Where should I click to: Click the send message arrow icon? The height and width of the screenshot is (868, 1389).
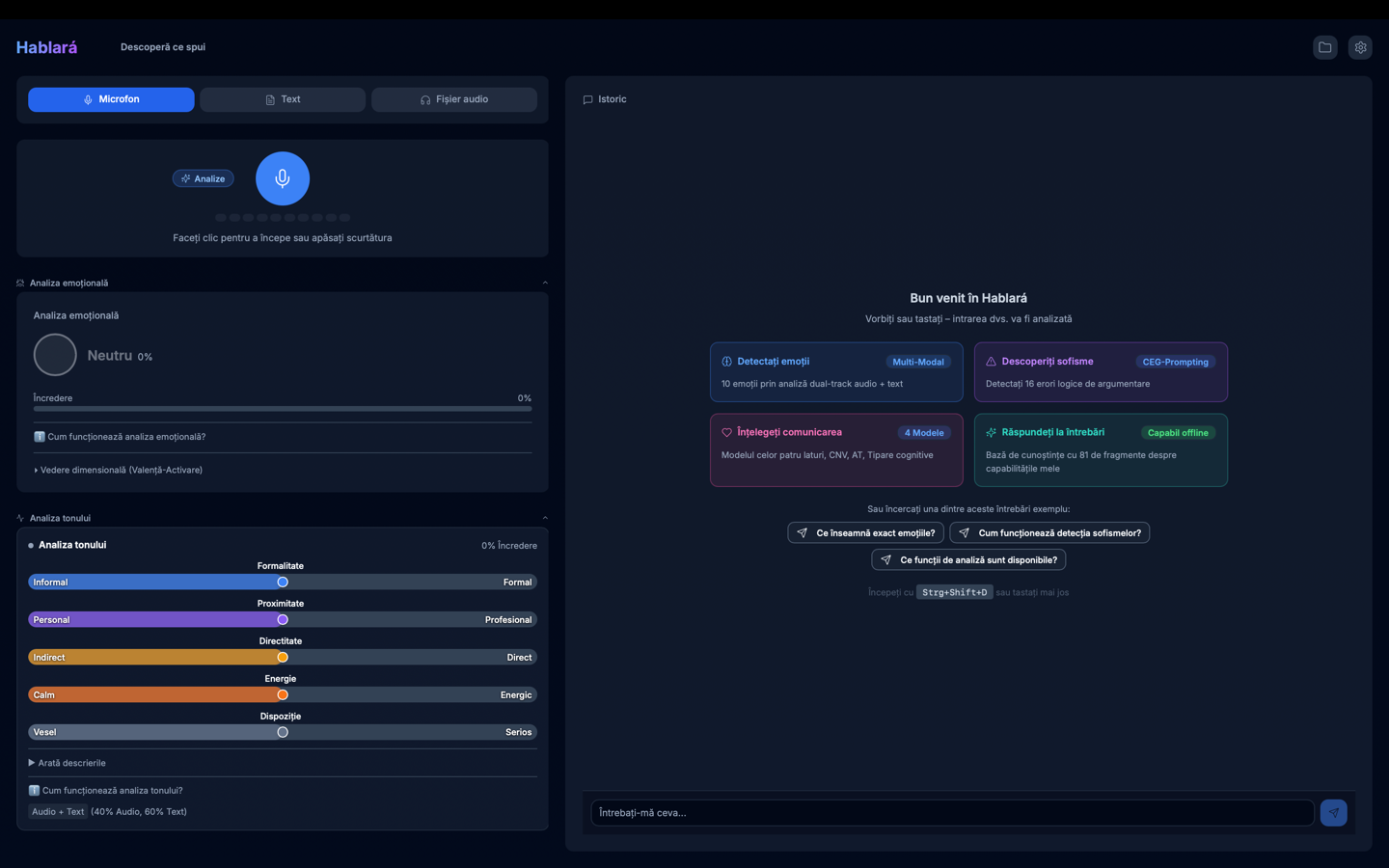1333,813
